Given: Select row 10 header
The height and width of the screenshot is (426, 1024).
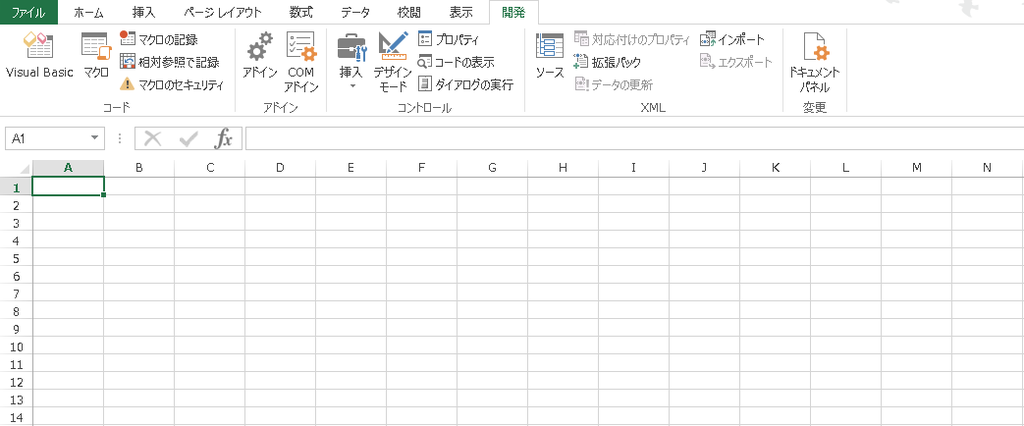Looking at the screenshot, I should pos(16,346).
